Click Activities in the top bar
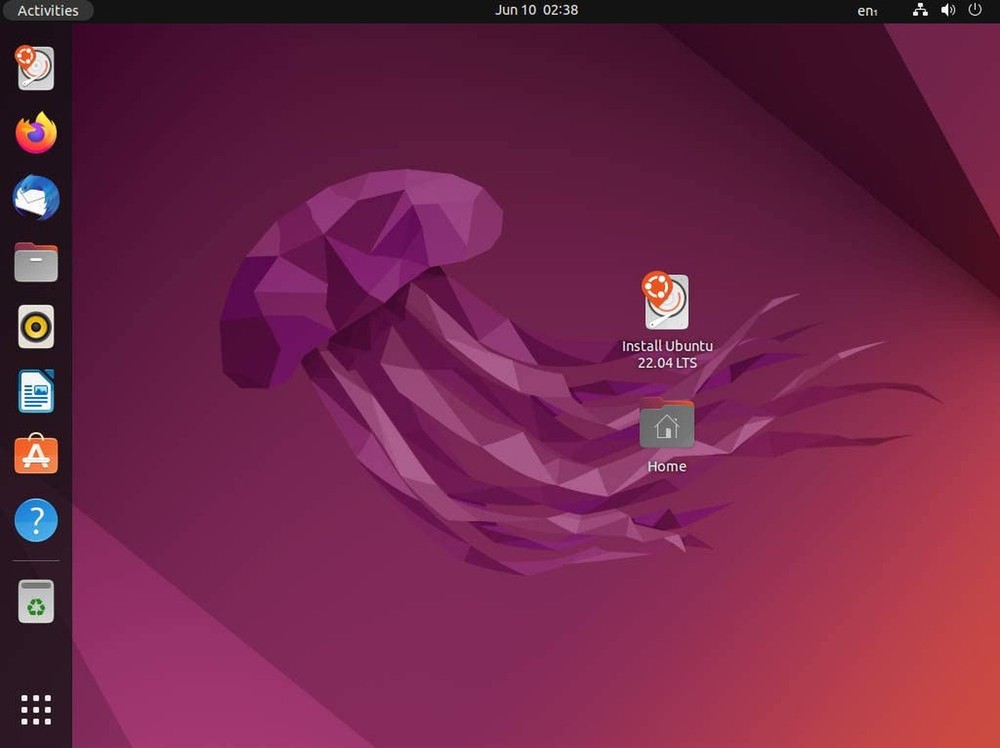Screen dimensions: 1000x748 click(48, 10)
